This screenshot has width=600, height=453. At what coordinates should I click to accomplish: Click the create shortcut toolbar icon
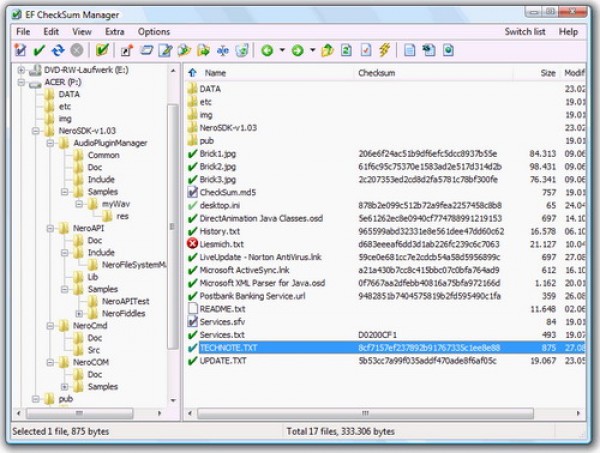pos(127,50)
